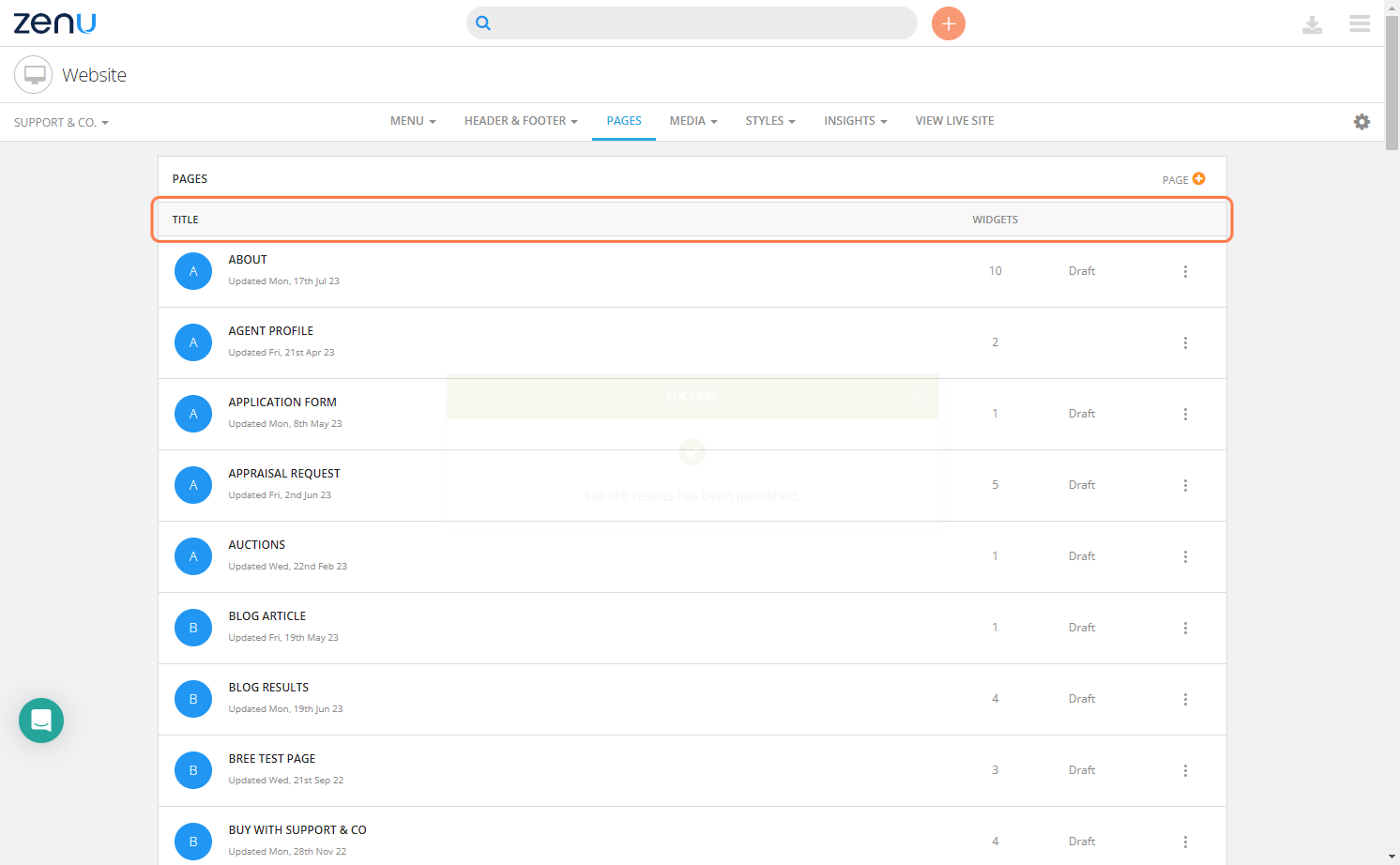Image resolution: width=1400 pixels, height=865 pixels.
Task: Expand the Header & Footer dropdown
Action: (521, 121)
